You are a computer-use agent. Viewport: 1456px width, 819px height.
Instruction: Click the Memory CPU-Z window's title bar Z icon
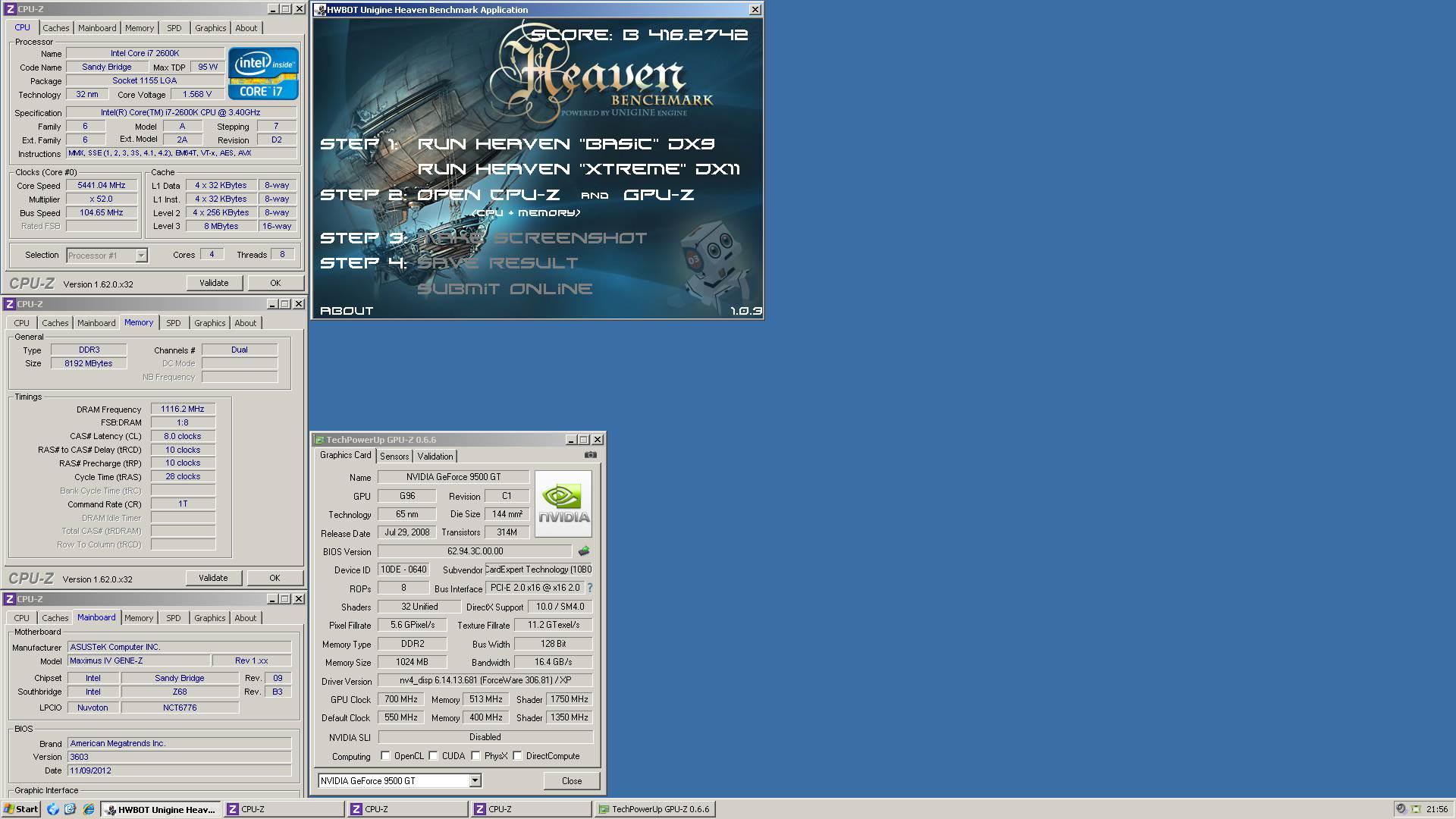pyautogui.click(x=10, y=304)
